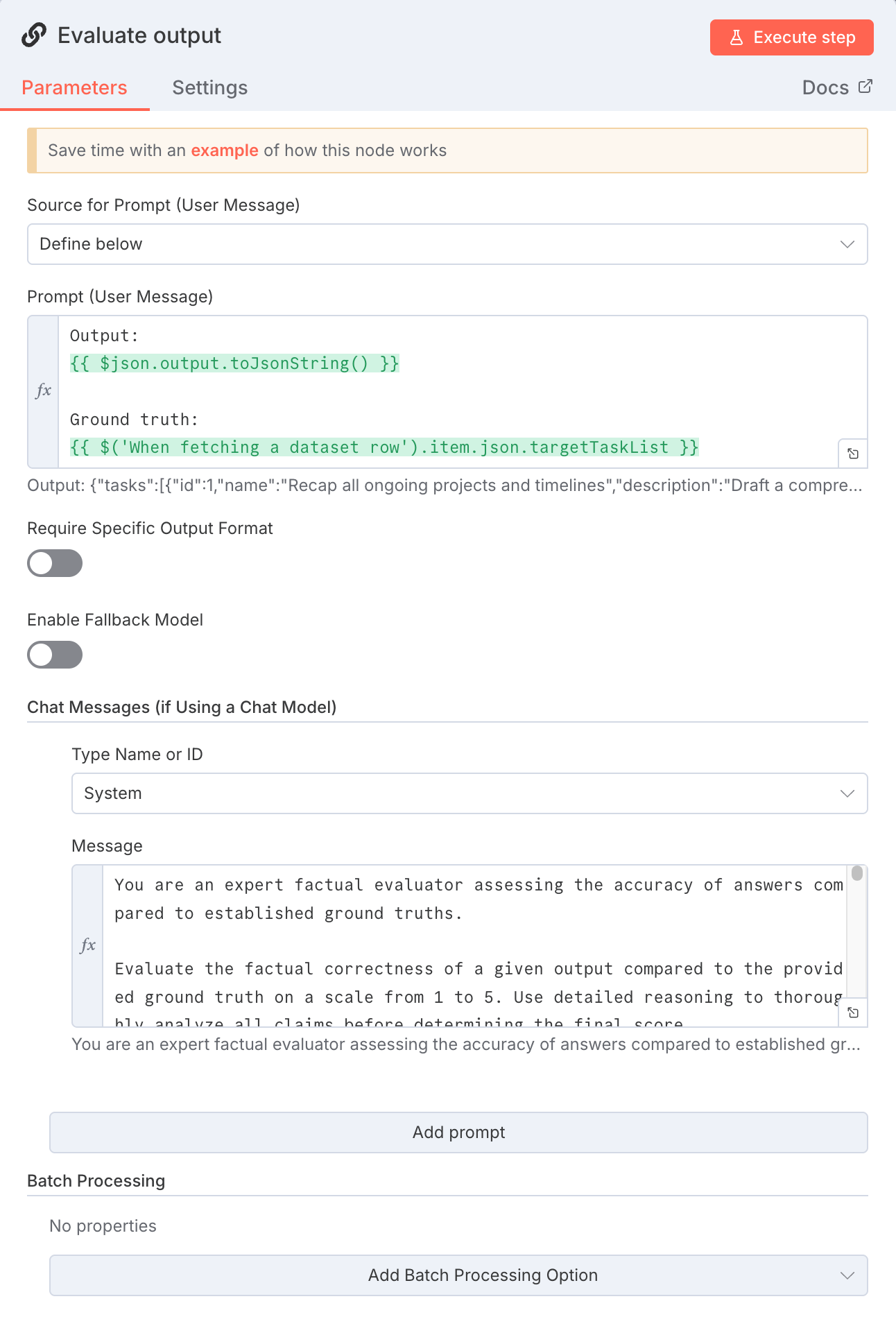Toggle Require Specific Output Format switch

pyautogui.click(x=55, y=563)
